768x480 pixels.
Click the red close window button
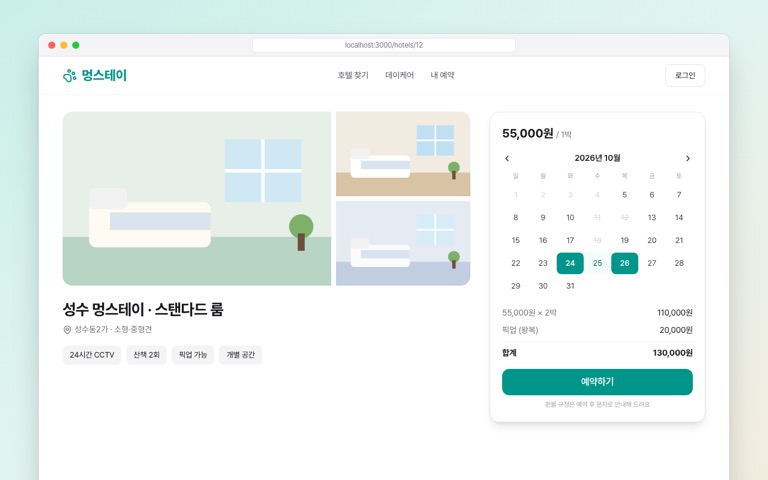pos(51,45)
